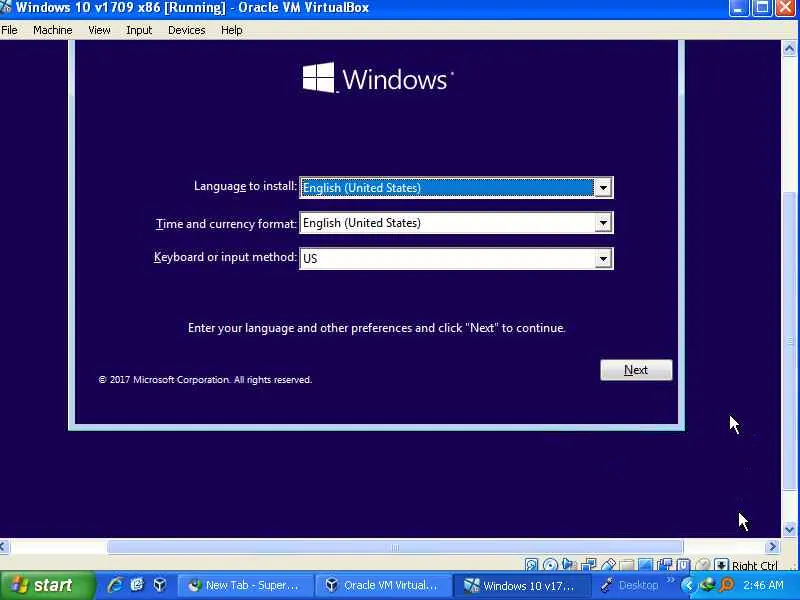The image size is (800, 600).
Task: Click the Next button in Windows Setup
Action: point(636,370)
